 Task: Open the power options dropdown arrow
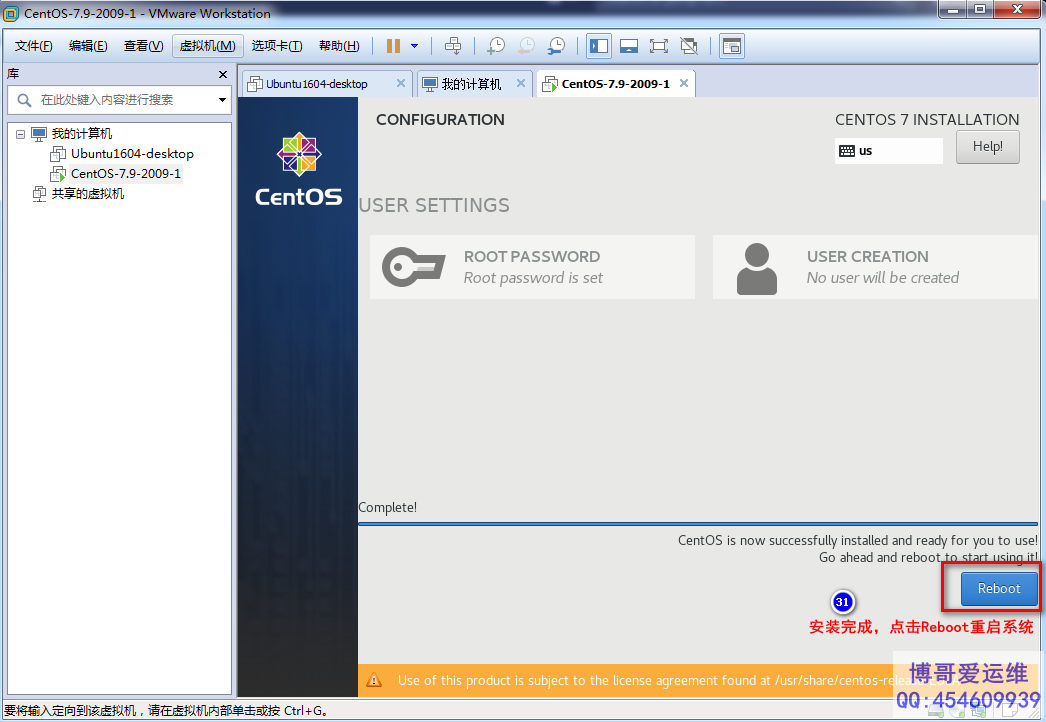[x=415, y=46]
